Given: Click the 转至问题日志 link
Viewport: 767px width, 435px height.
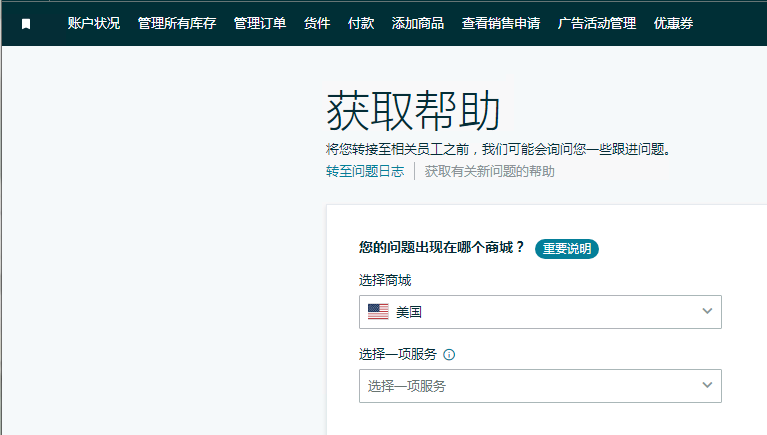Looking at the screenshot, I should click(365, 171).
